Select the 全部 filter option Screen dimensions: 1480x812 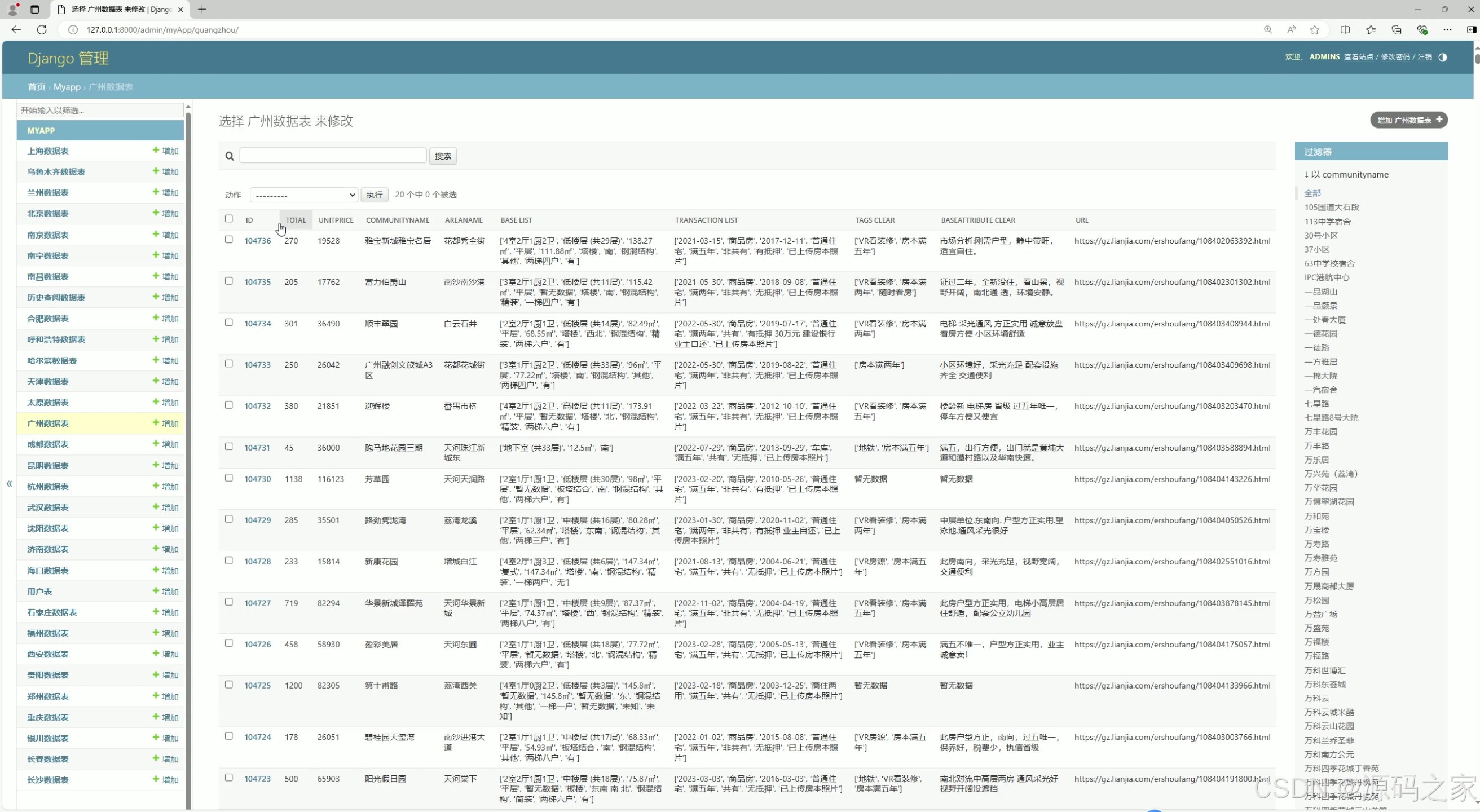coord(1312,193)
